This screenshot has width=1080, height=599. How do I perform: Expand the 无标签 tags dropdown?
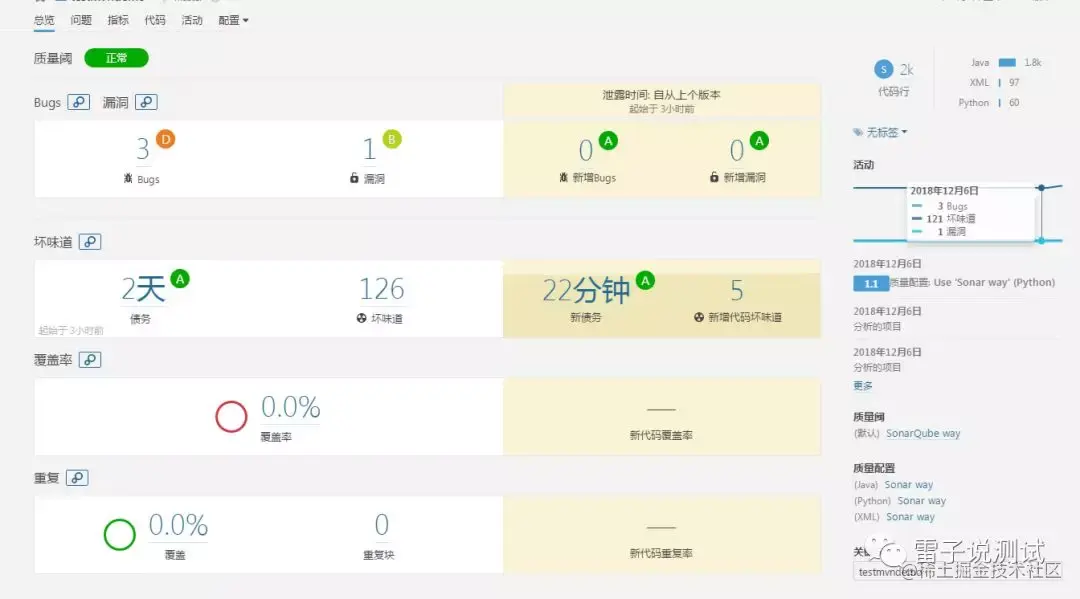click(x=881, y=132)
